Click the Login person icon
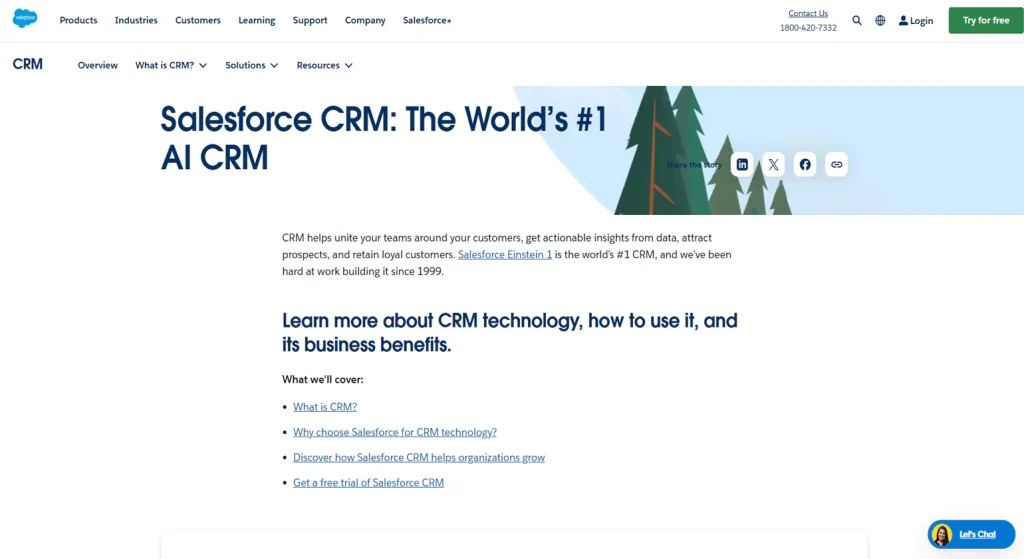 pyautogui.click(x=904, y=20)
